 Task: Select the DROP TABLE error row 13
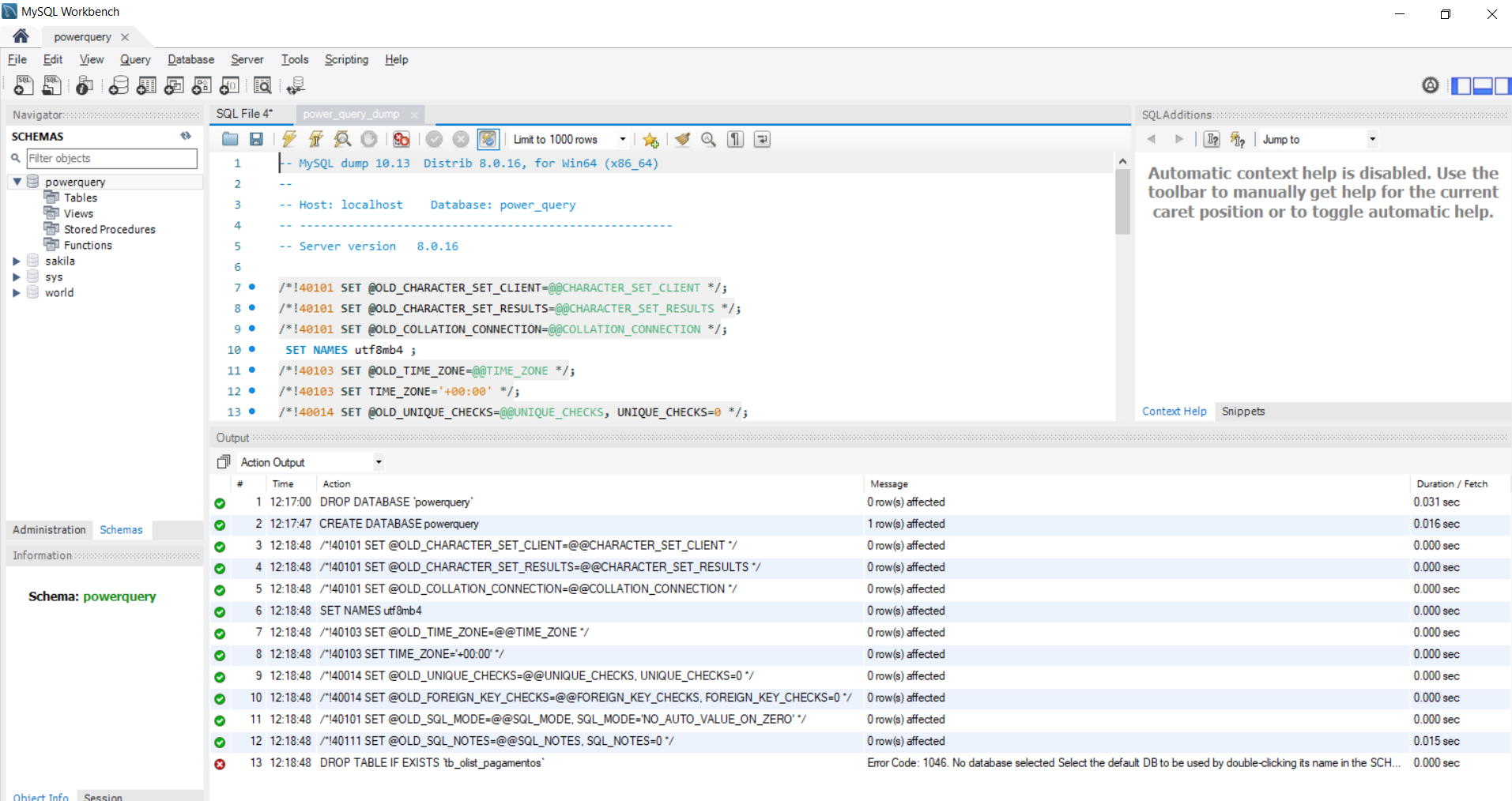click(x=862, y=763)
